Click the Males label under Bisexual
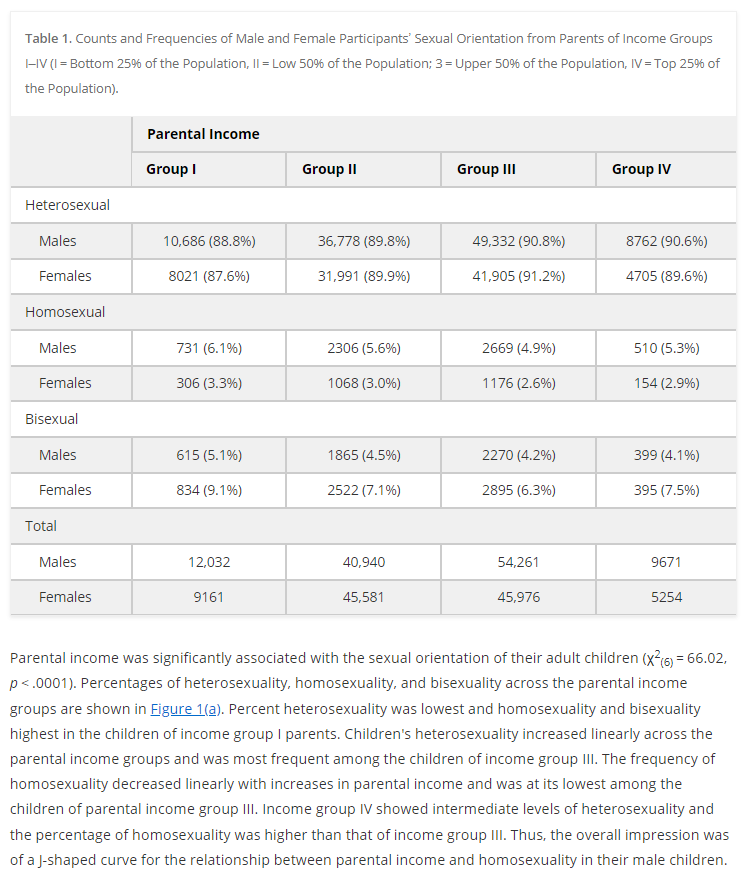 click(58, 455)
